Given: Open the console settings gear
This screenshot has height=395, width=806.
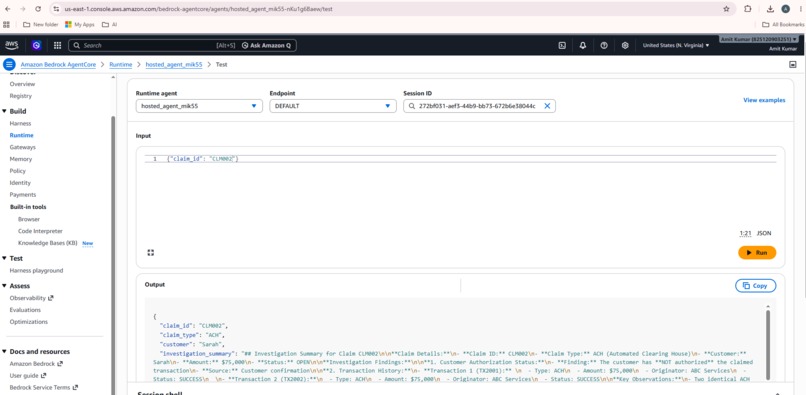Looking at the screenshot, I should tap(625, 45).
